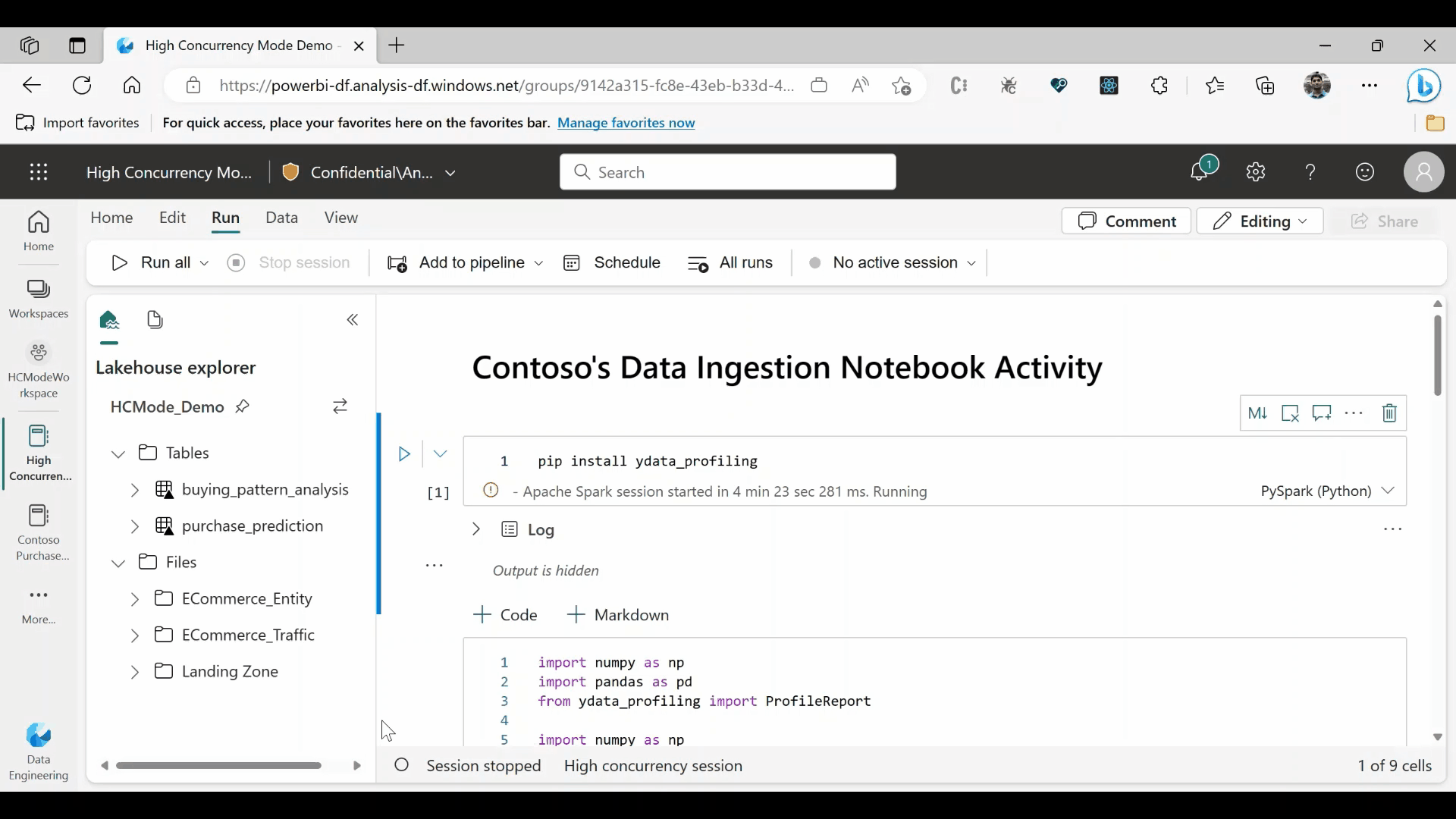The width and height of the screenshot is (1456, 819).
Task: Expand Landing Zone folder
Action: click(x=134, y=672)
